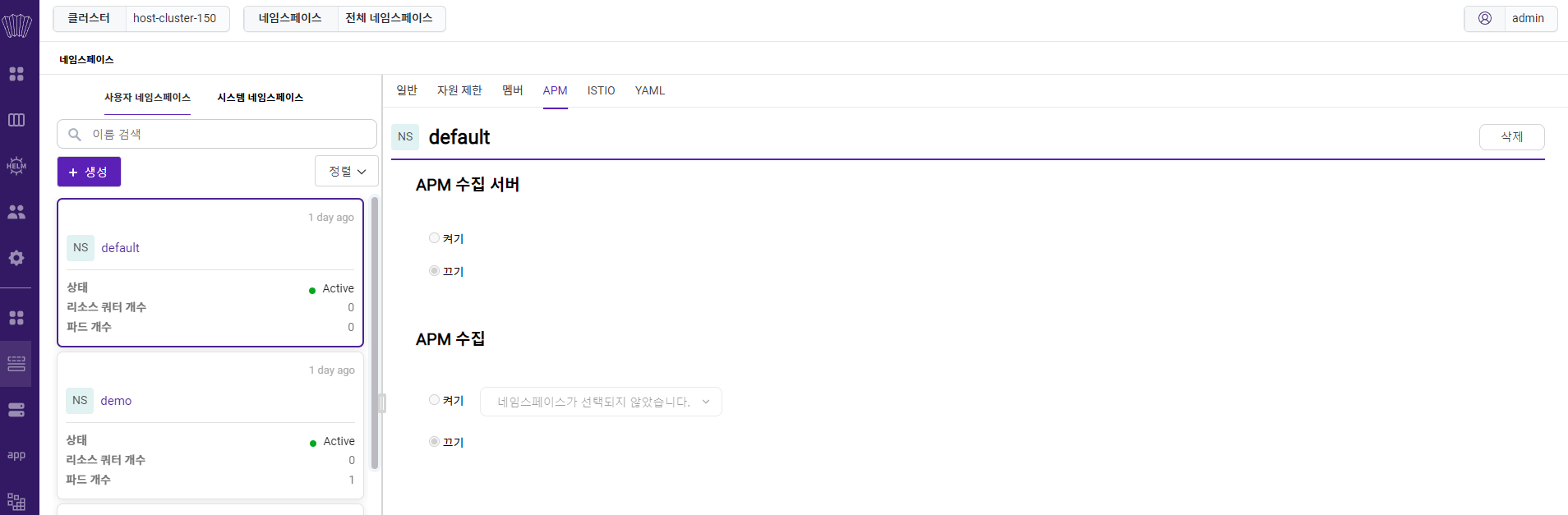Select 끄기 under APM 수집 서버
This screenshot has height=515, width=1568.
tap(434, 271)
